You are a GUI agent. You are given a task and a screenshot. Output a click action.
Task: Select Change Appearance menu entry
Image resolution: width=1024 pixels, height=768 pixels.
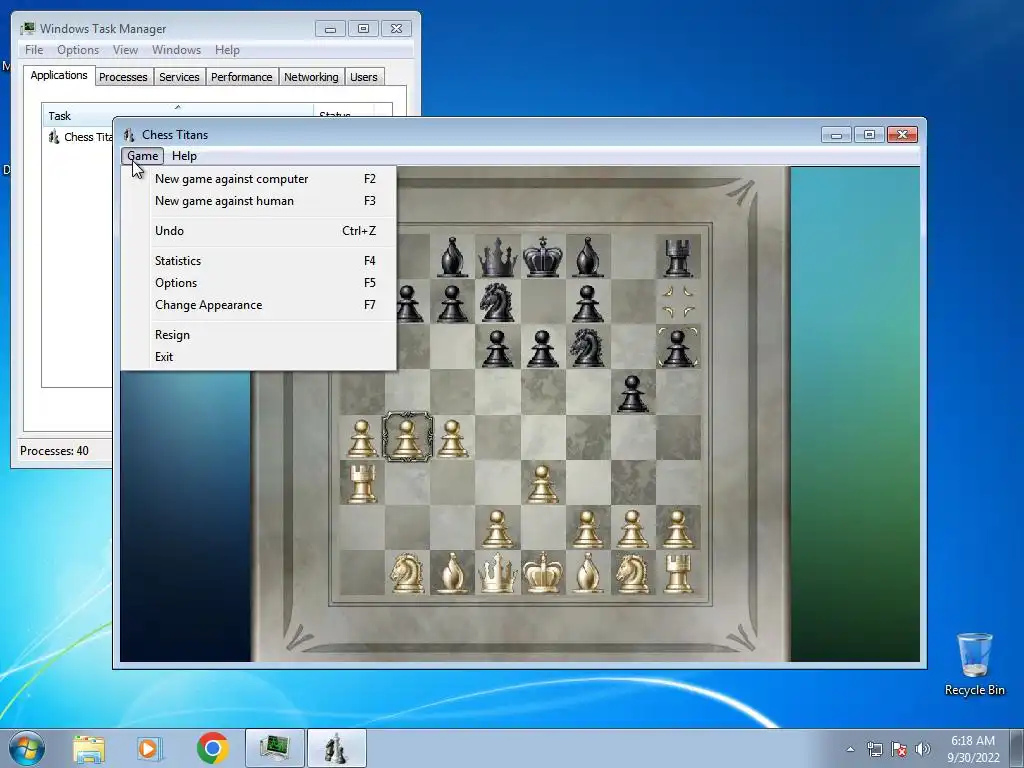(x=259, y=306)
